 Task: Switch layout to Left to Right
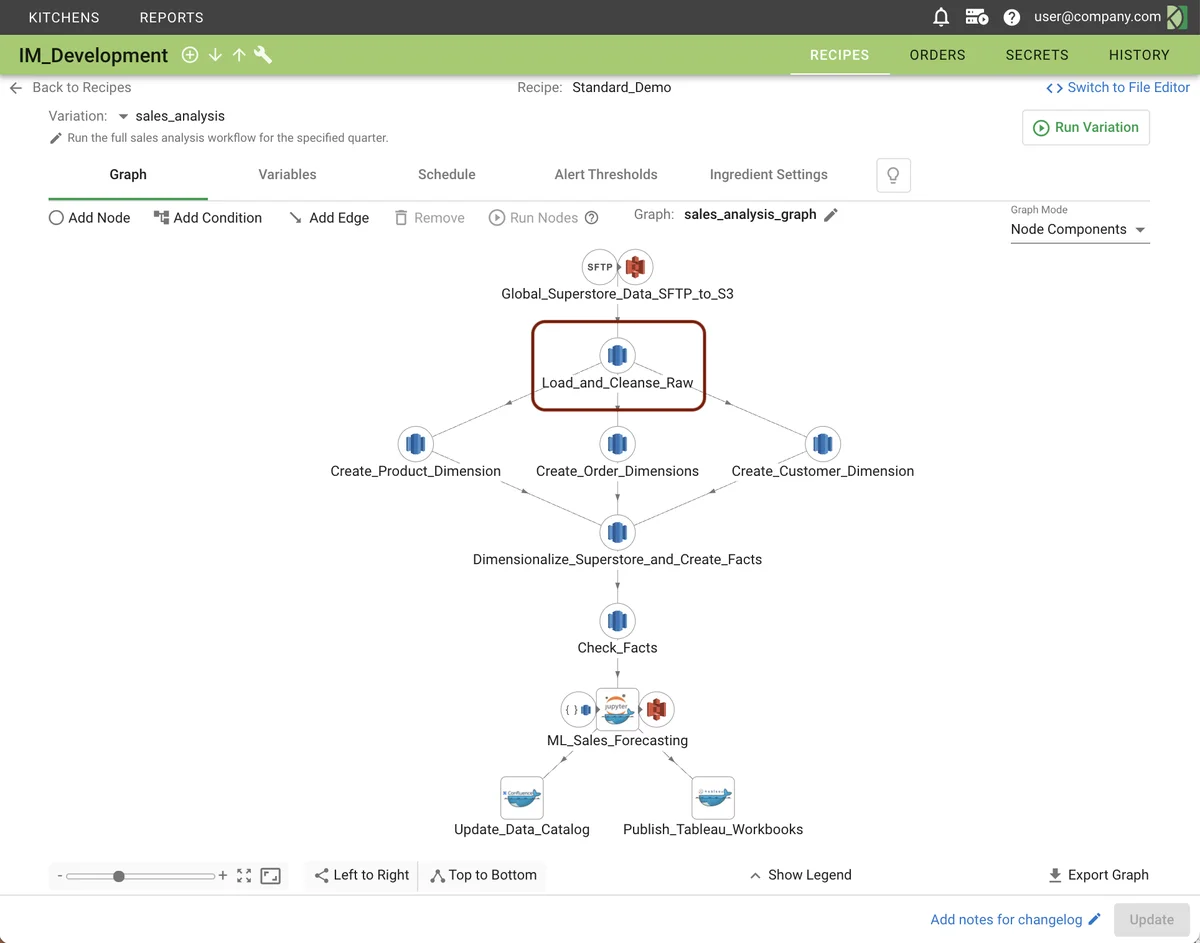point(361,875)
